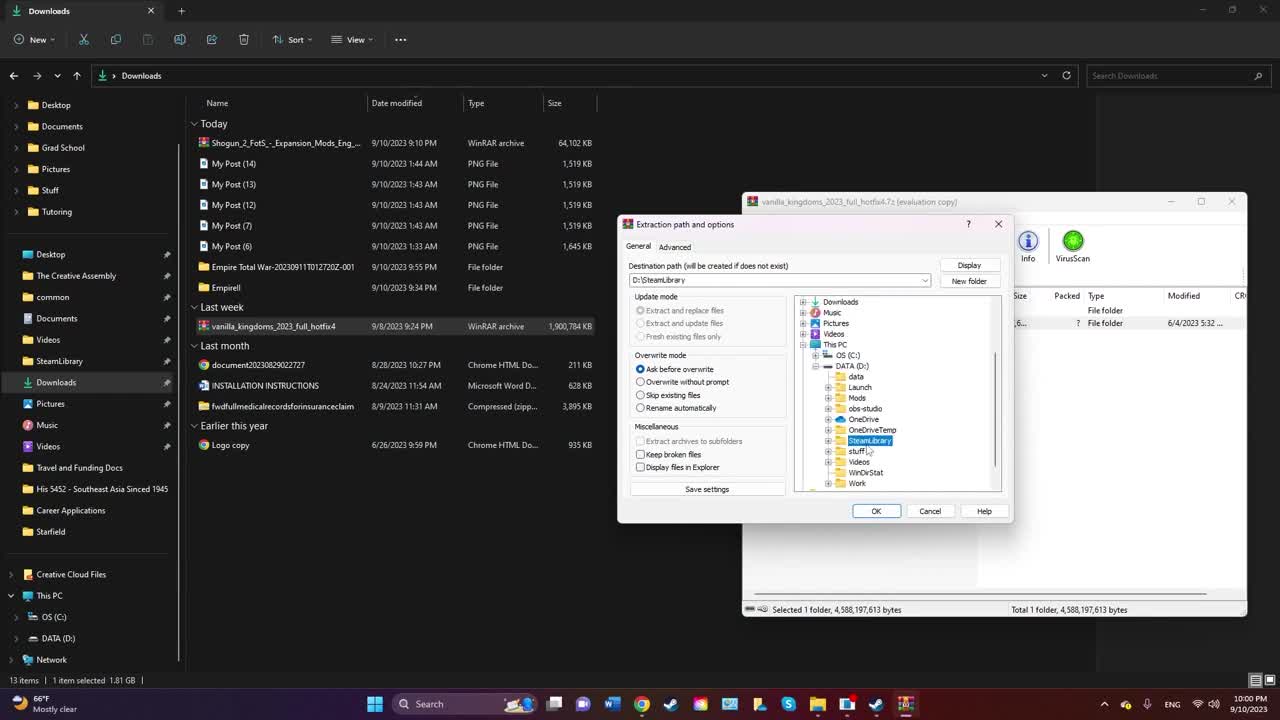Delete the selected file using the trash icon
The image size is (1280, 720).
point(243,39)
